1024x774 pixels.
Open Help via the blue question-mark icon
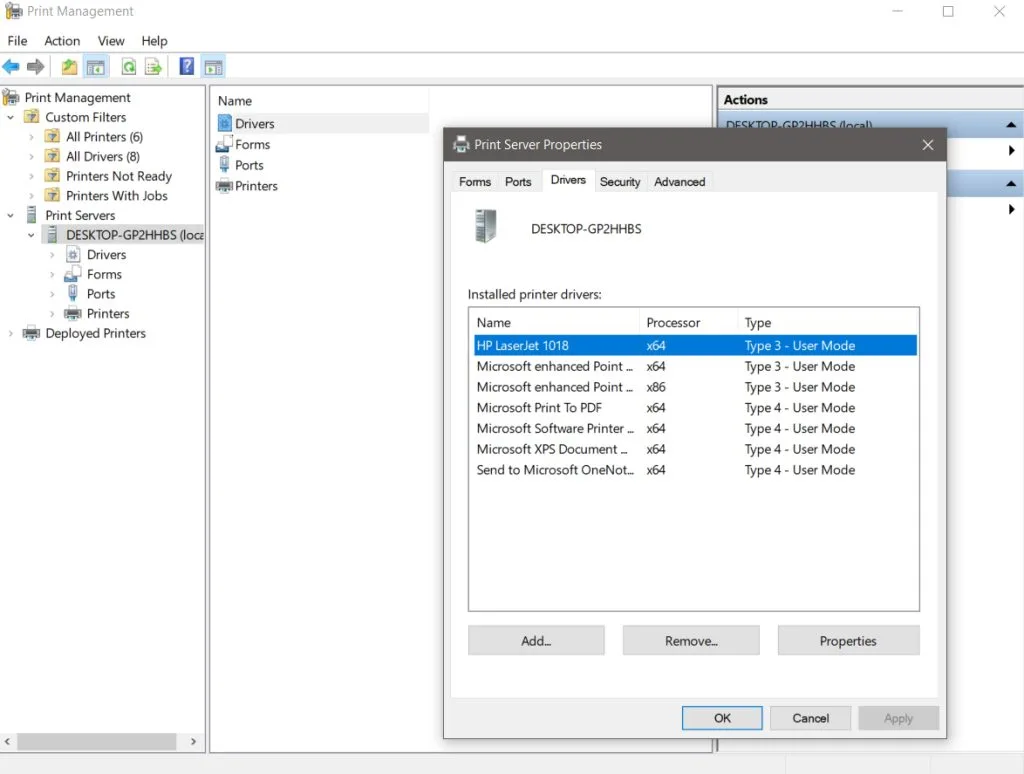tap(187, 67)
